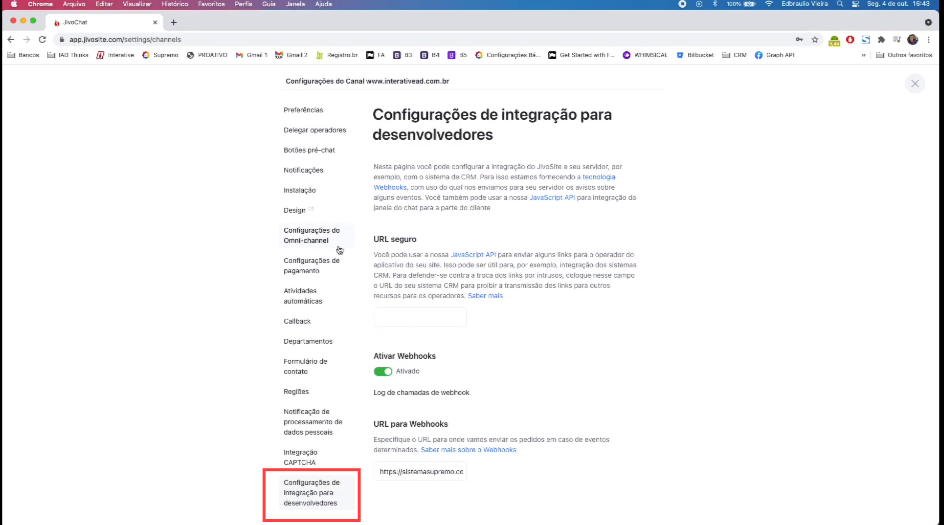Viewport: 944px width, 525px height.
Task: Close the channel settings with the X button
Action: [x=914, y=84]
